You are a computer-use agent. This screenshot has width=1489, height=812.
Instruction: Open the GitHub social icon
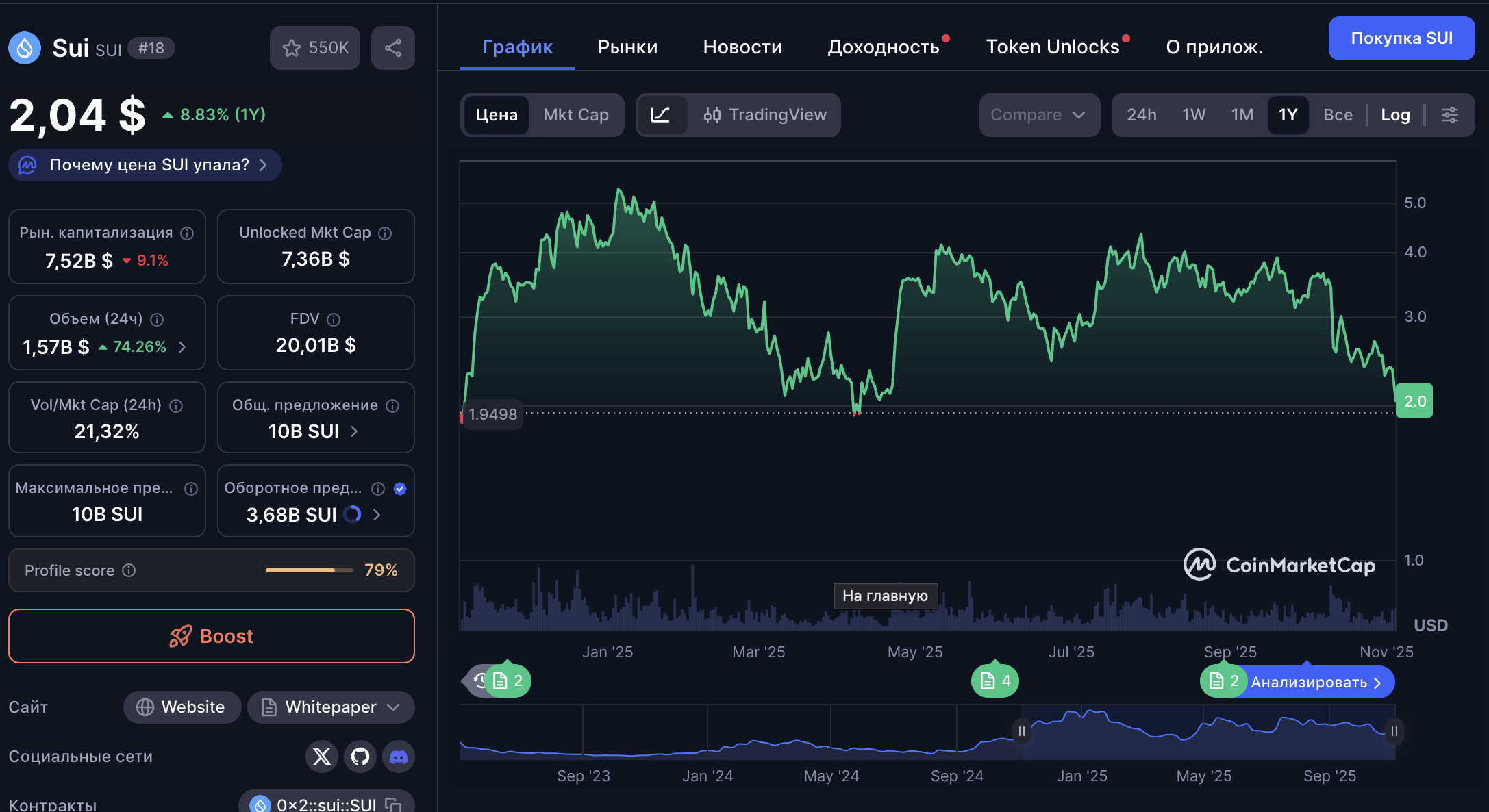[x=360, y=757]
